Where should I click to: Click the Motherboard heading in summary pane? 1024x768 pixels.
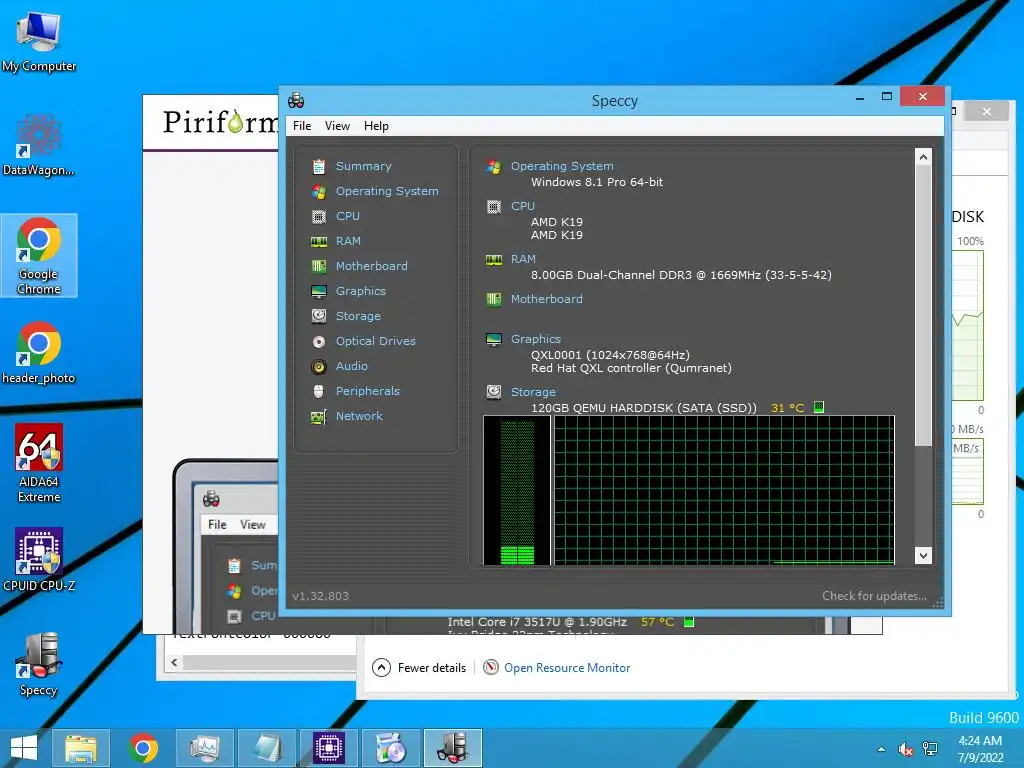pyautogui.click(x=547, y=299)
